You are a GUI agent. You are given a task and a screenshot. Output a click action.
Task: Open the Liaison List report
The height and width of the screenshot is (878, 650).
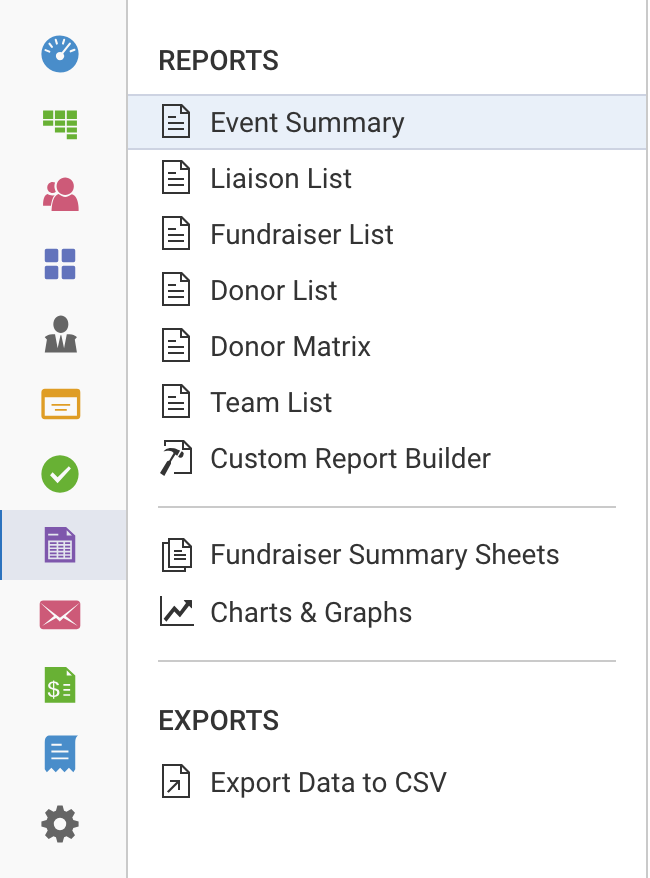pos(280,178)
